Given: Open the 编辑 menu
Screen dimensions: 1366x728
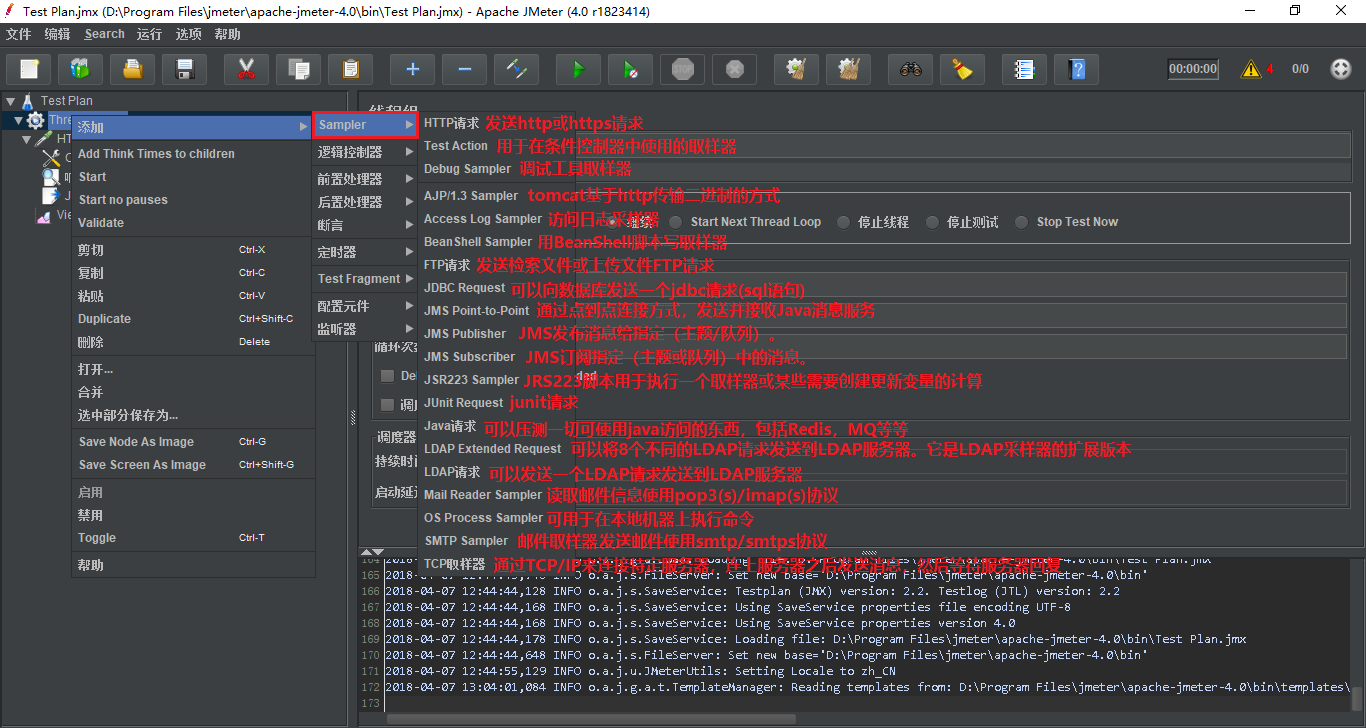Looking at the screenshot, I should [57, 34].
